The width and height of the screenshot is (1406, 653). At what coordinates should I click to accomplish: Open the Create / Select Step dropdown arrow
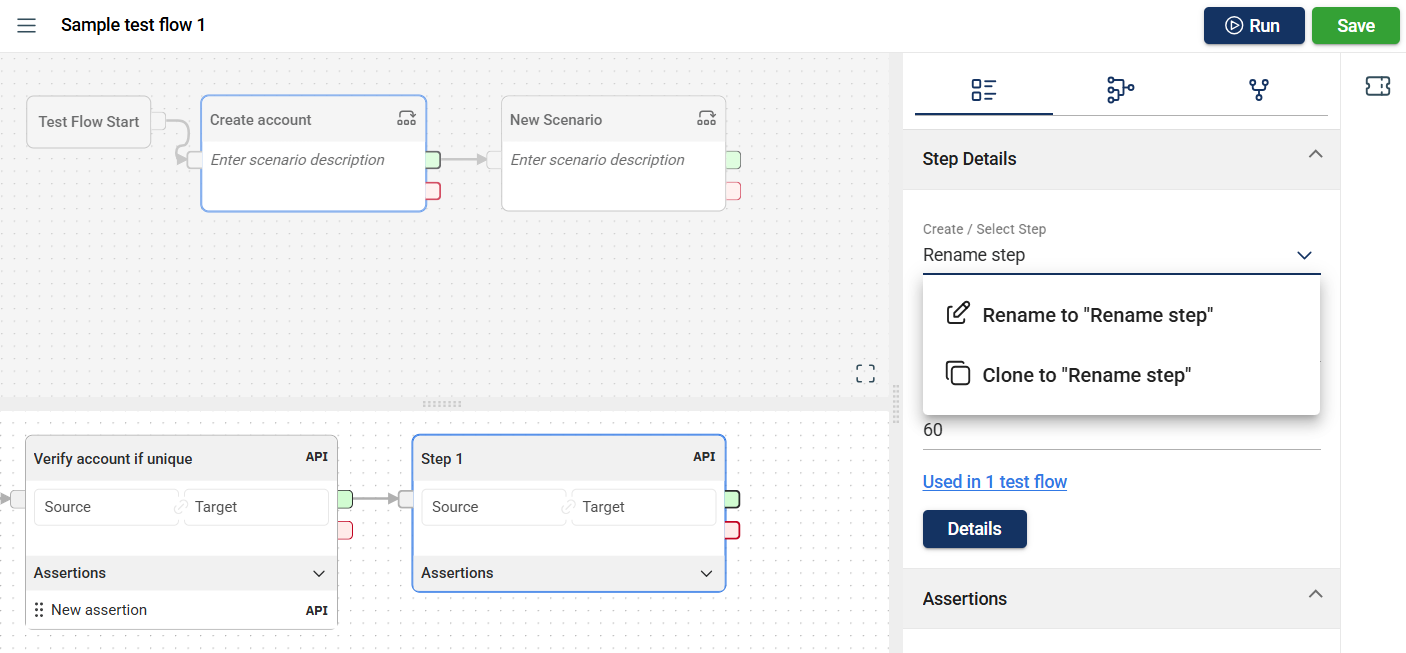click(x=1304, y=255)
